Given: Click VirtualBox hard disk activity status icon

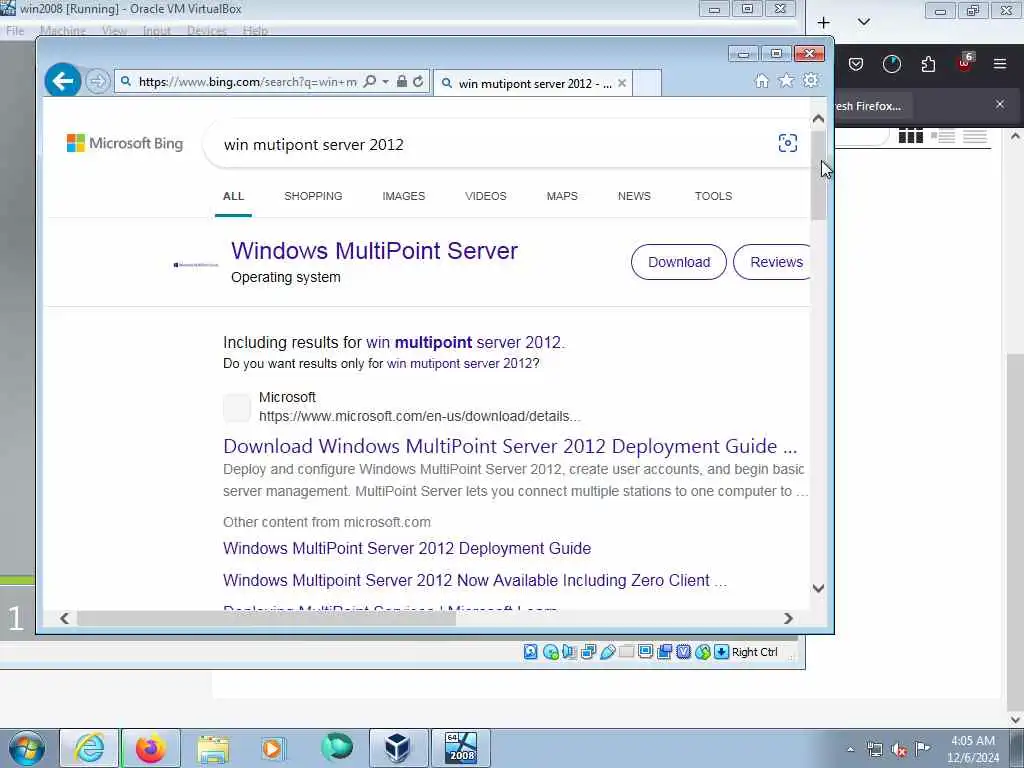Looking at the screenshot, I should coord(530,652).
